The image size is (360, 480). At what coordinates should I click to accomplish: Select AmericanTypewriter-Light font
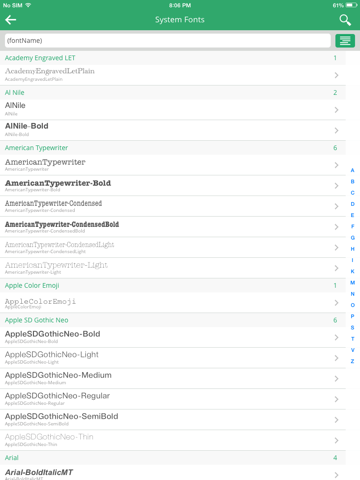[173, 268]
